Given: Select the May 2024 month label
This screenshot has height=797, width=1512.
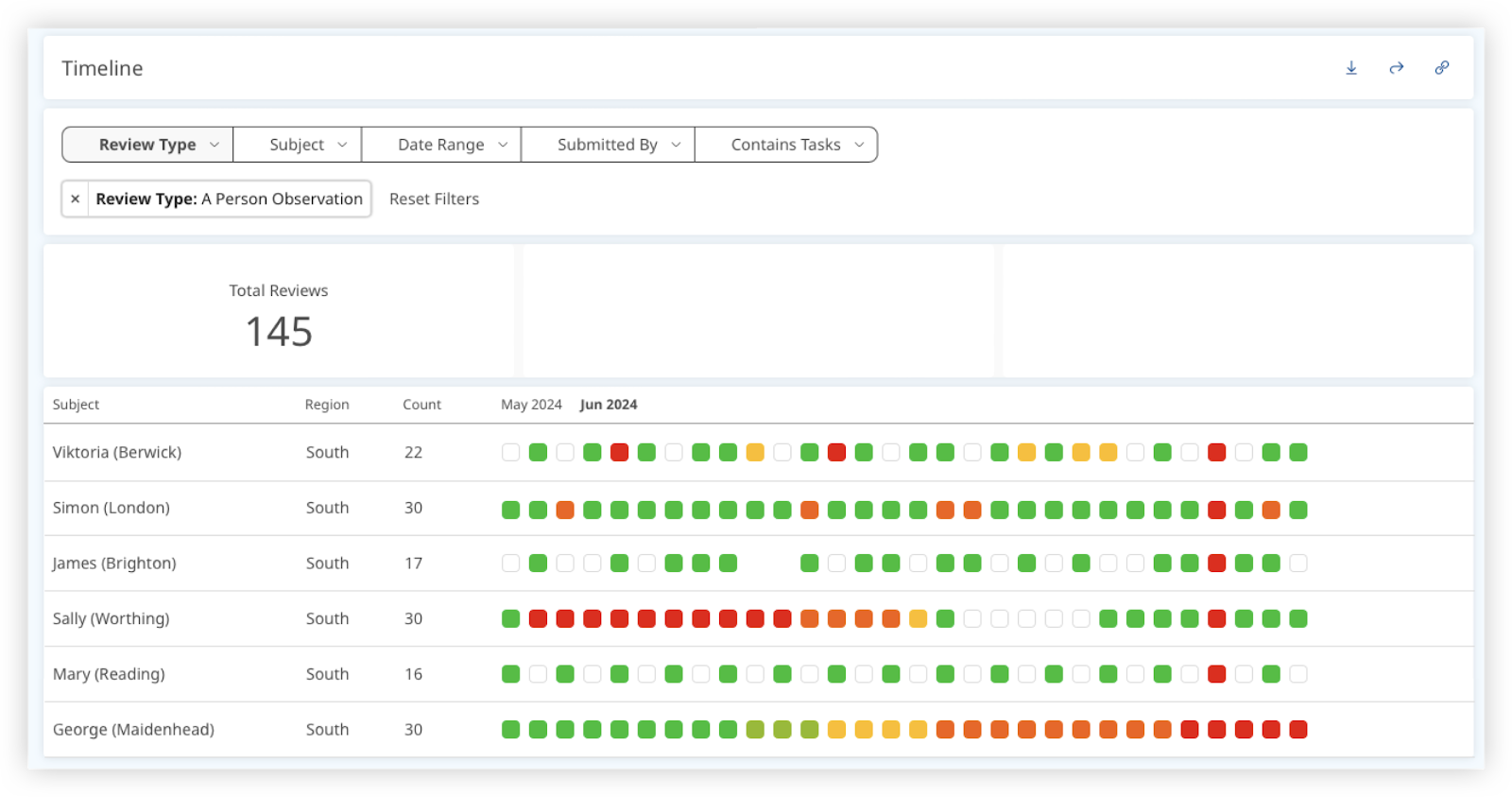Looking at the screenshot, I should click(531, 405).
